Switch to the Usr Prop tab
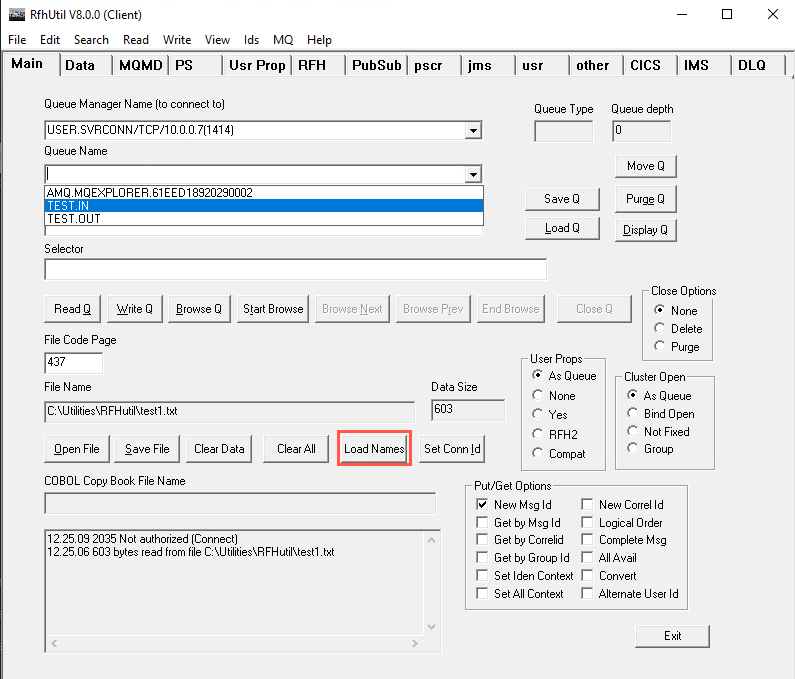795x679 pixels. (257, 65)
